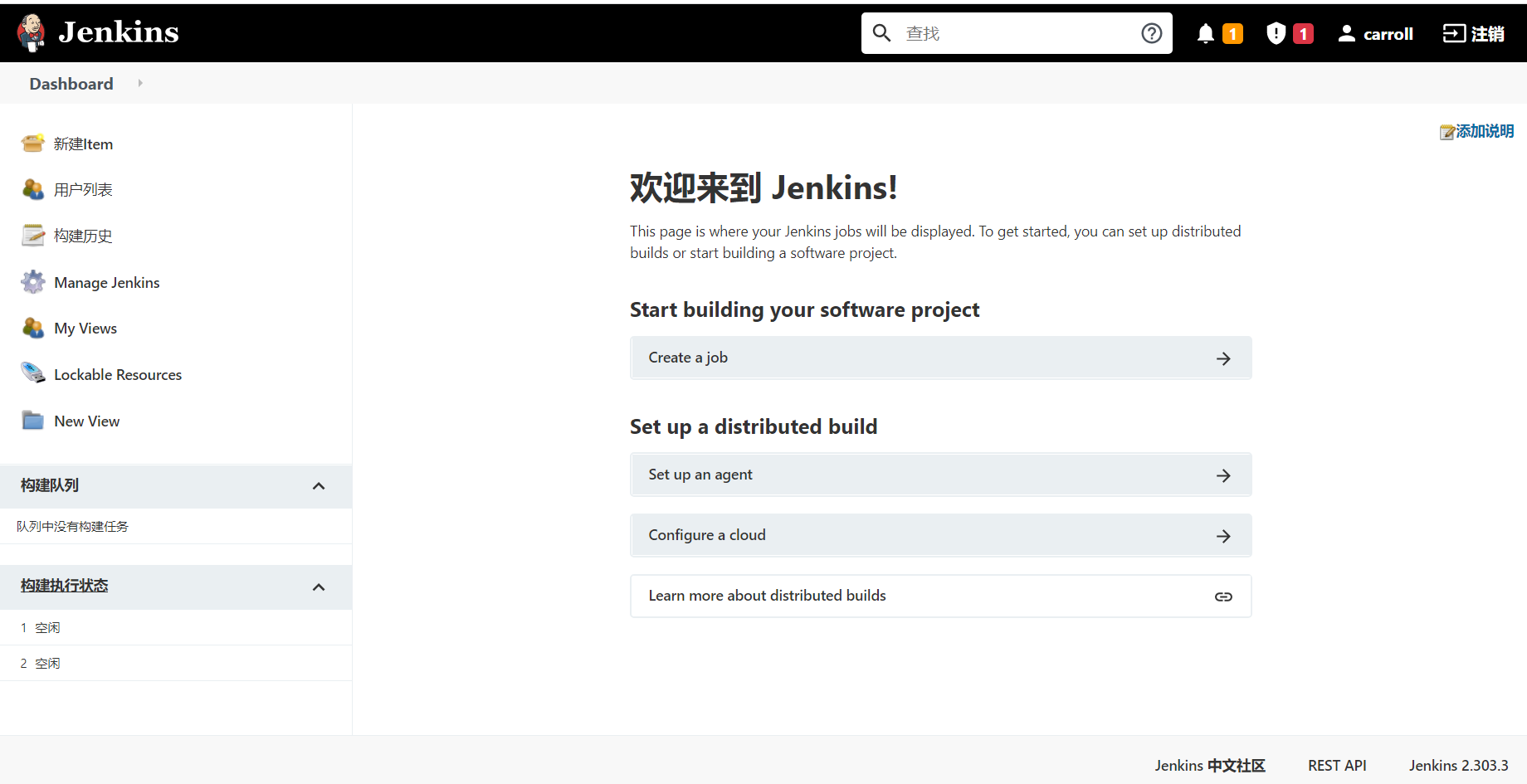
Task: Click Start building your software project heading
Action: [804, 310]
